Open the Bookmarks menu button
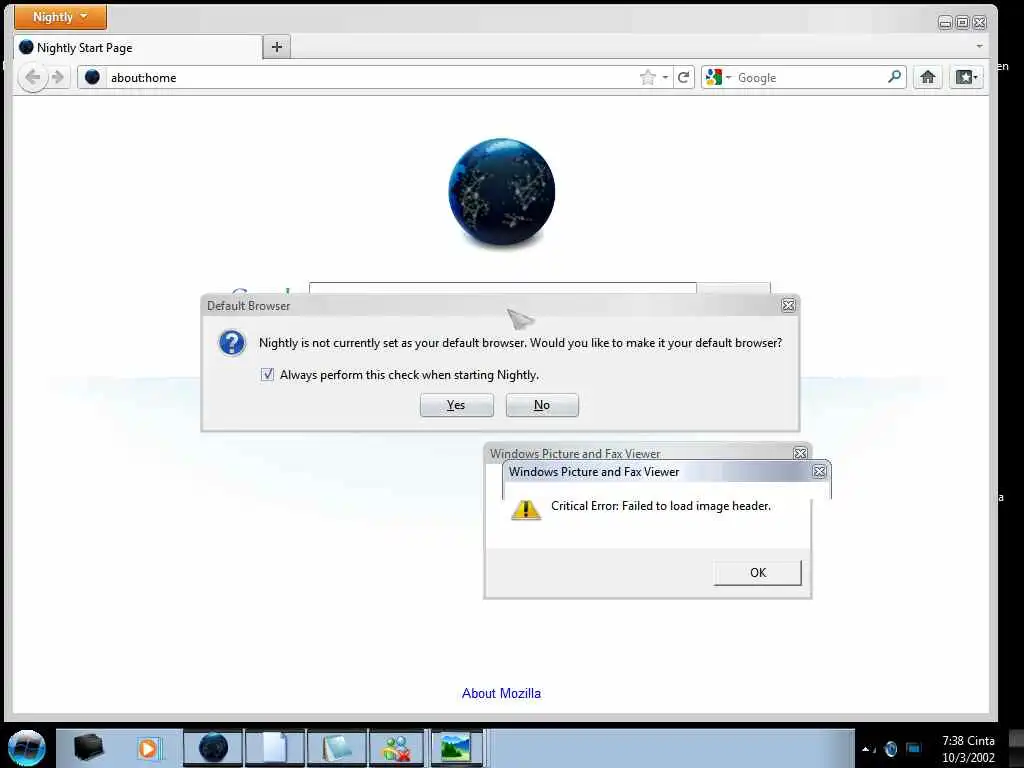This screenshot has height=768, width=1024. coord(967,78)
